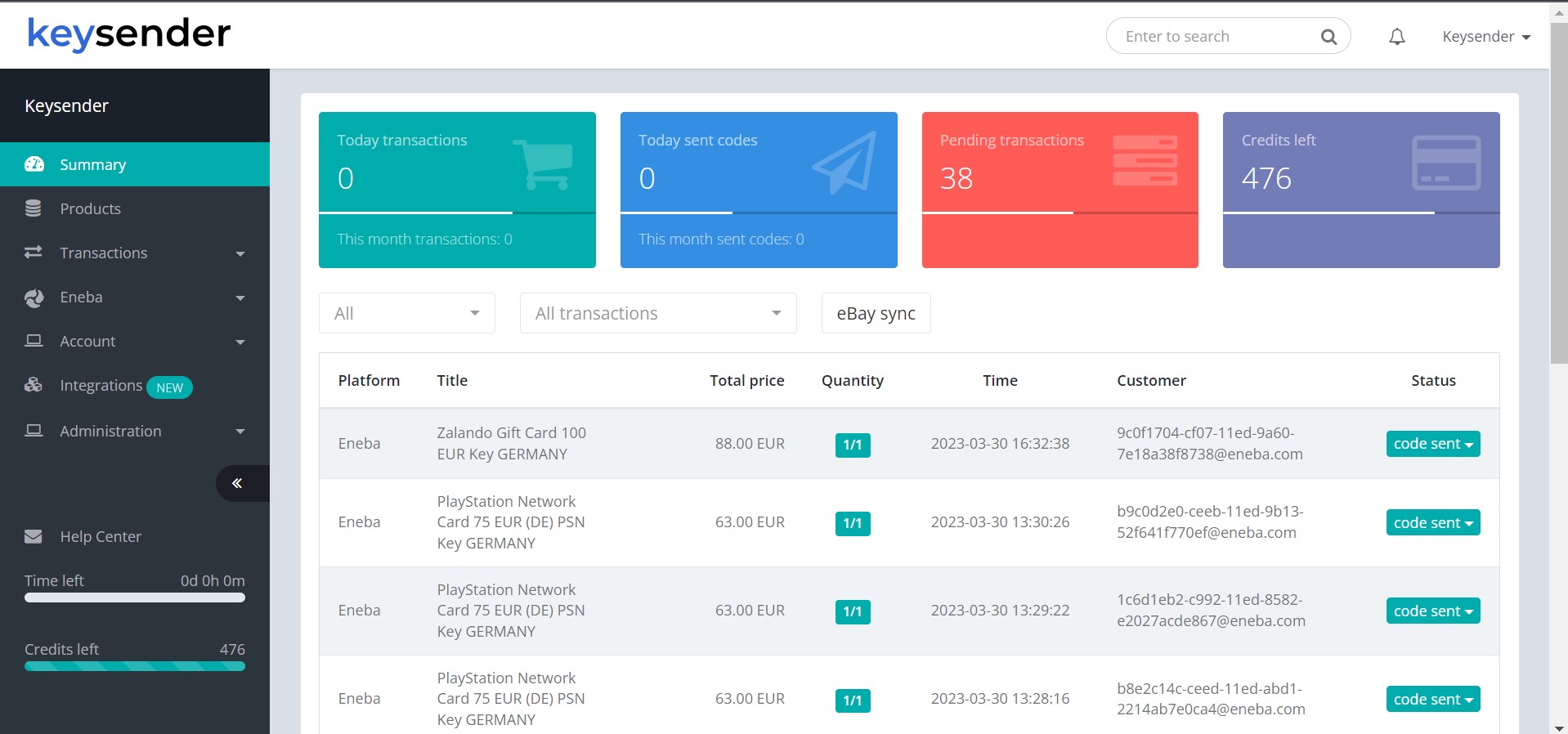Click the Integrations cubes icon
The width and height of the screenshot is (1568, 734).
[34, 385]
